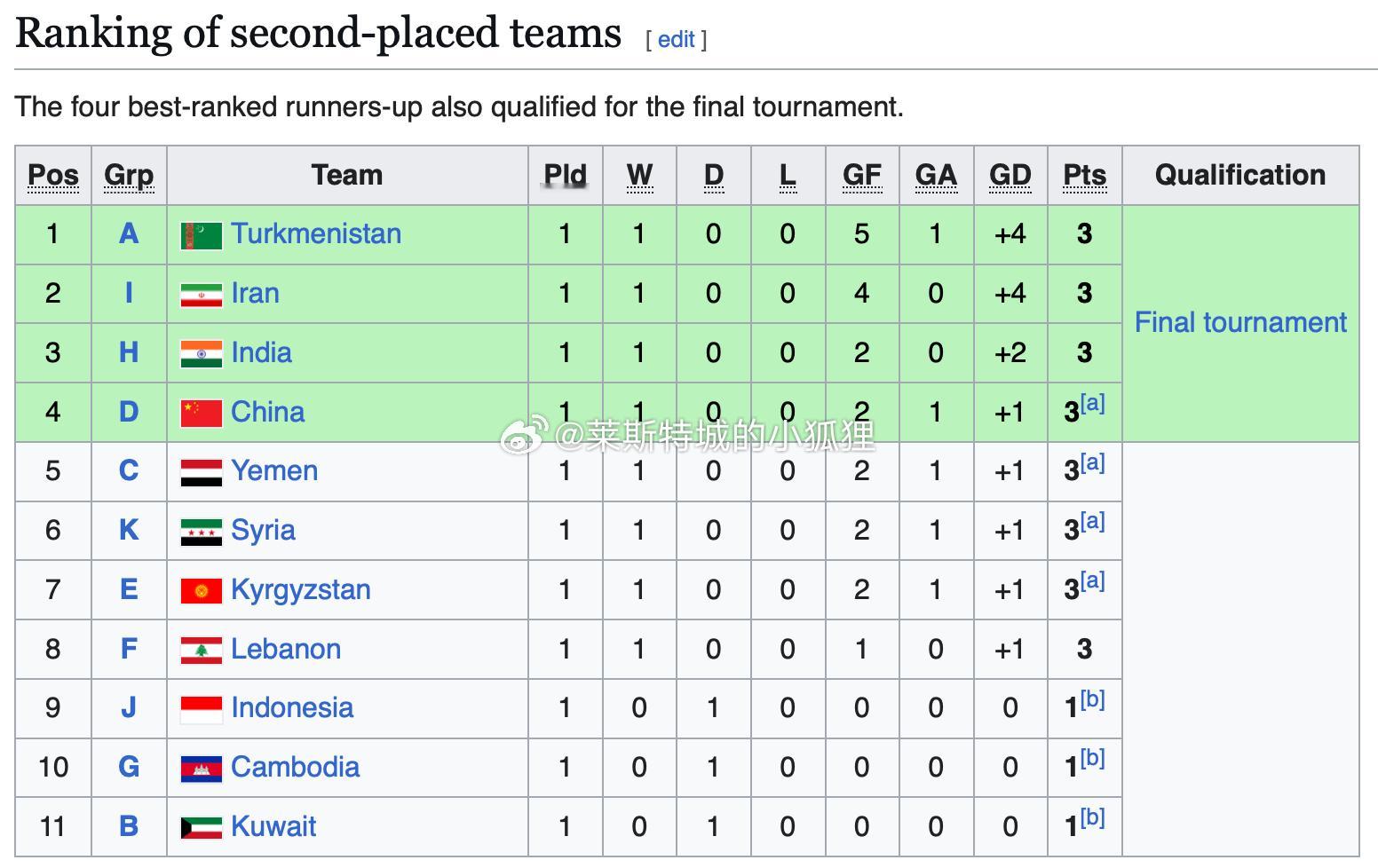Click the India flag icon

click(x=201, y=353)
